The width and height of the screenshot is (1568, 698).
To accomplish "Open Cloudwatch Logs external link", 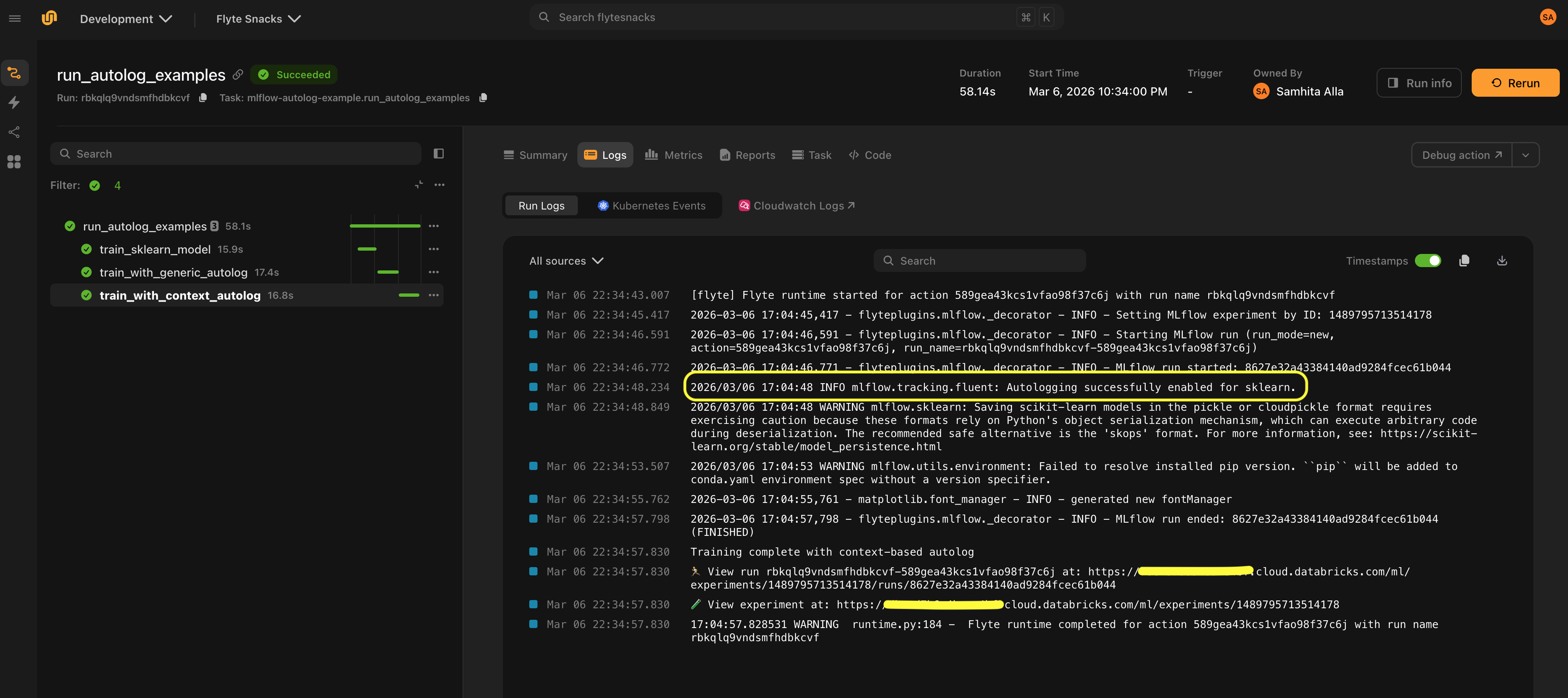I will coord(796,206).
